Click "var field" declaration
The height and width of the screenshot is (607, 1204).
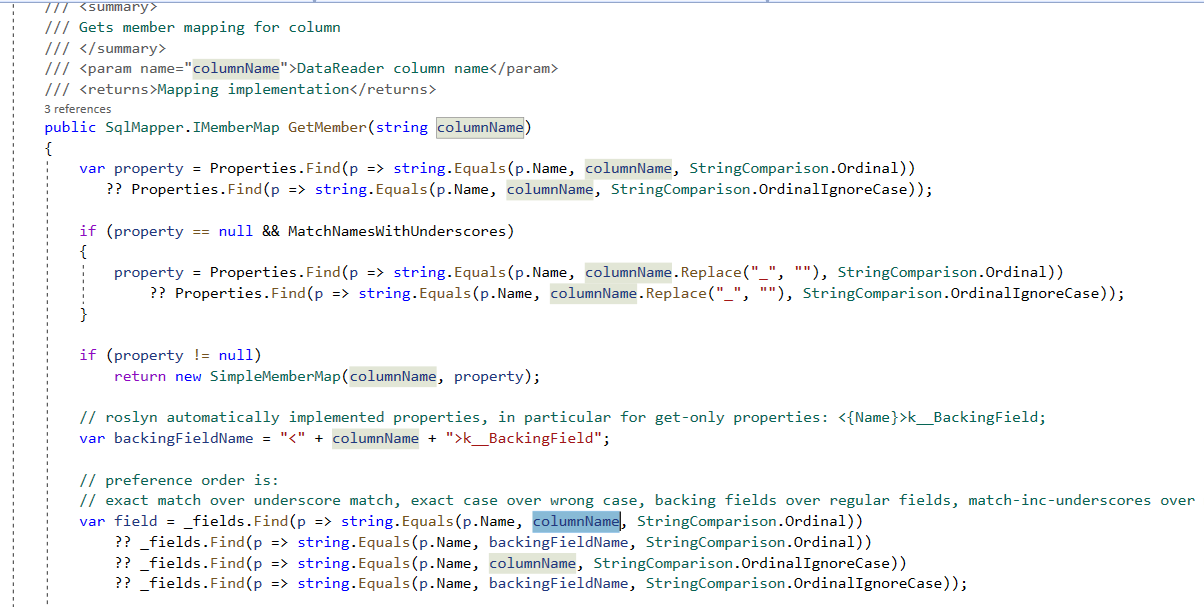coord(118,521)
